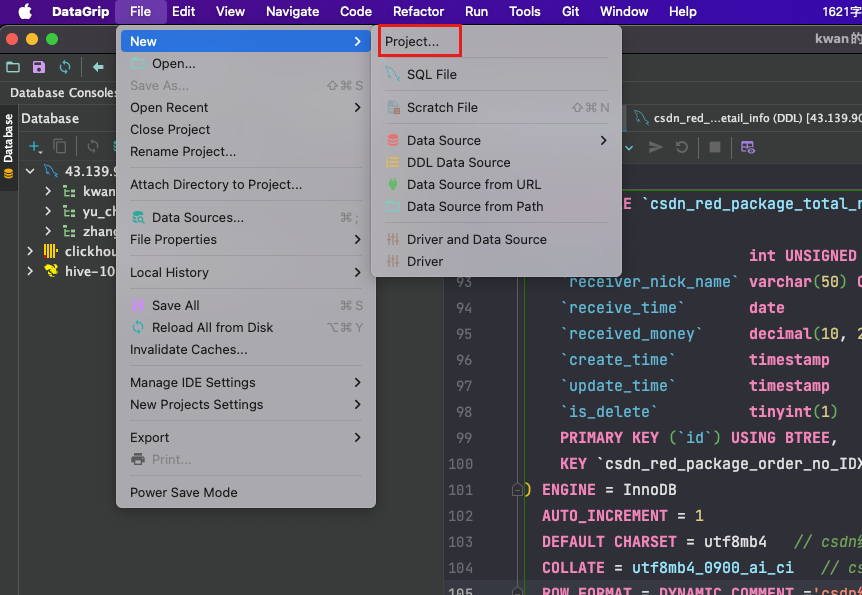
Task: Click the InnoDB engine value in code
Action: pos(649,489)
